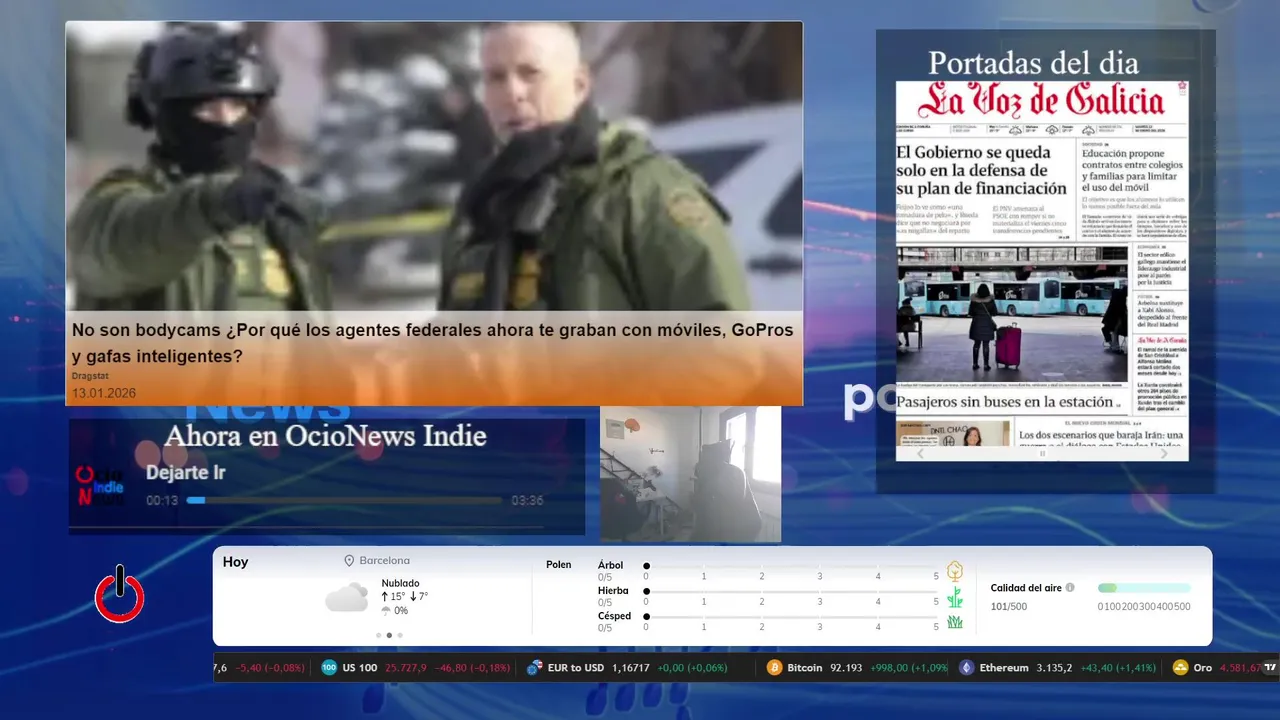Click the Ethereum ticker label
The height and width of the screenshot is (720, 1280).
click(1004, 668)
